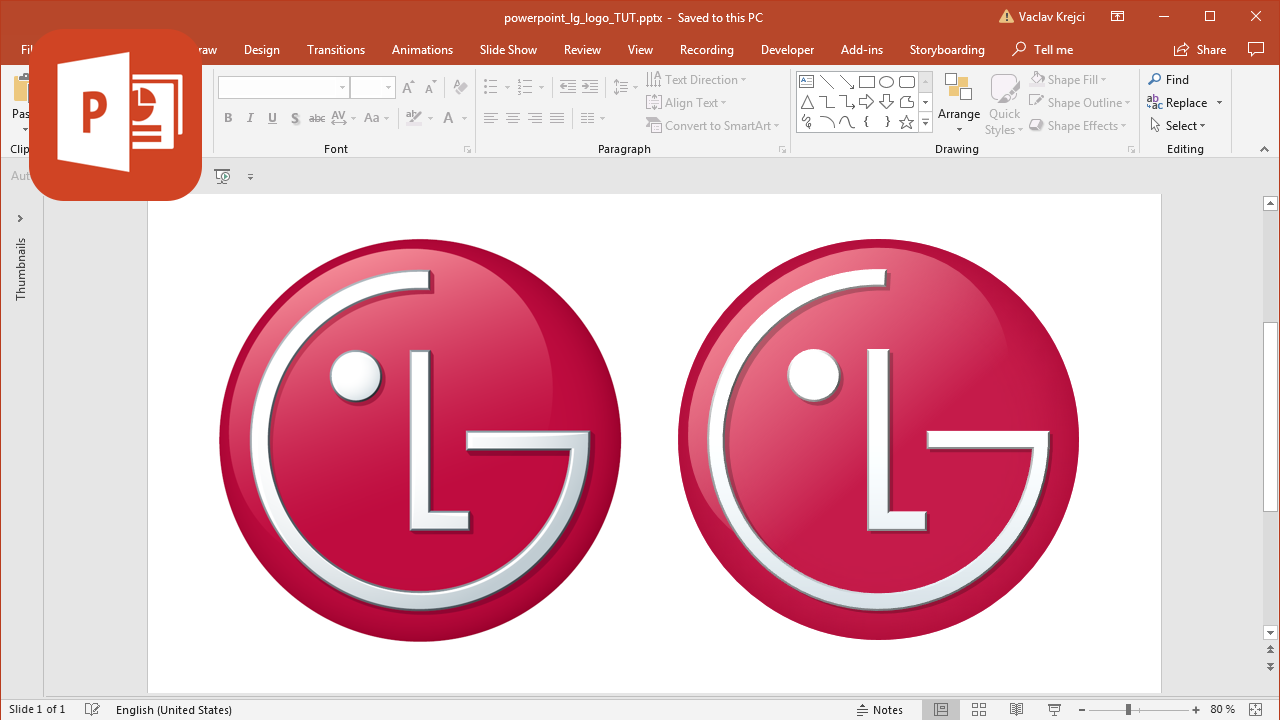Clear all formatting eraser icon
Image resolution: width=1280 pixels, height=720 pixels.
tap(460, 88)
